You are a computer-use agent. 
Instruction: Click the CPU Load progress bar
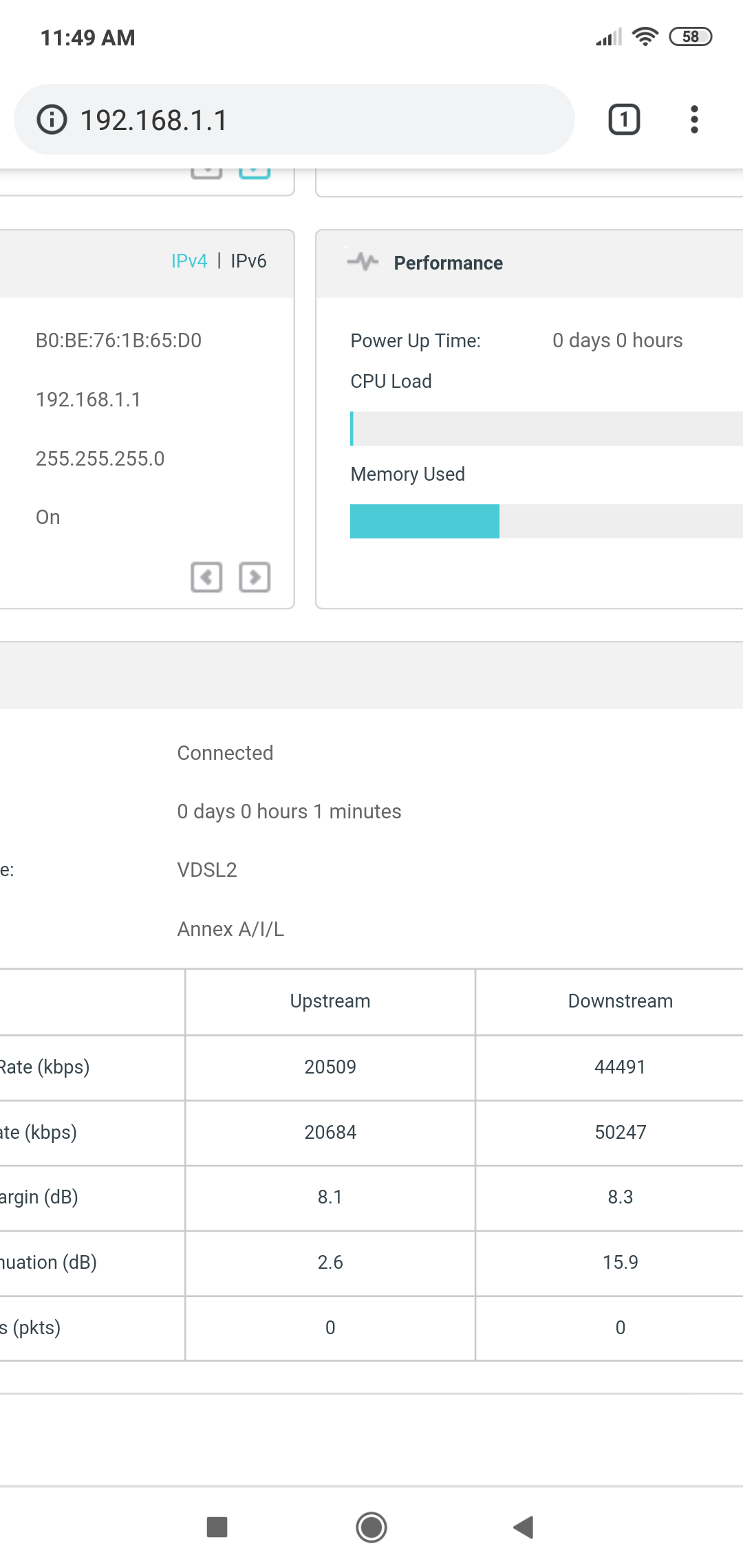[546, 428]
